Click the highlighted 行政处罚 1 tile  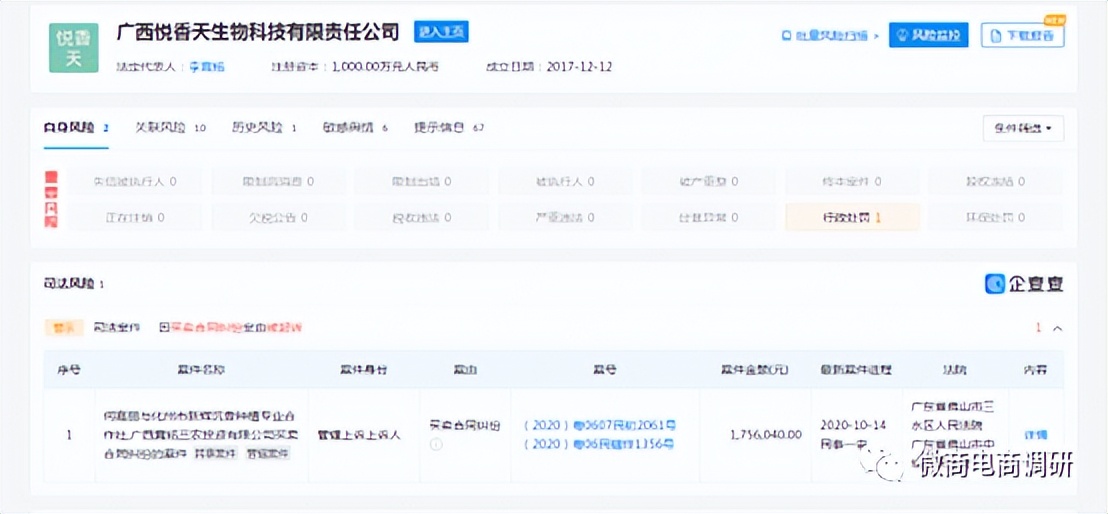coord(852,218)
